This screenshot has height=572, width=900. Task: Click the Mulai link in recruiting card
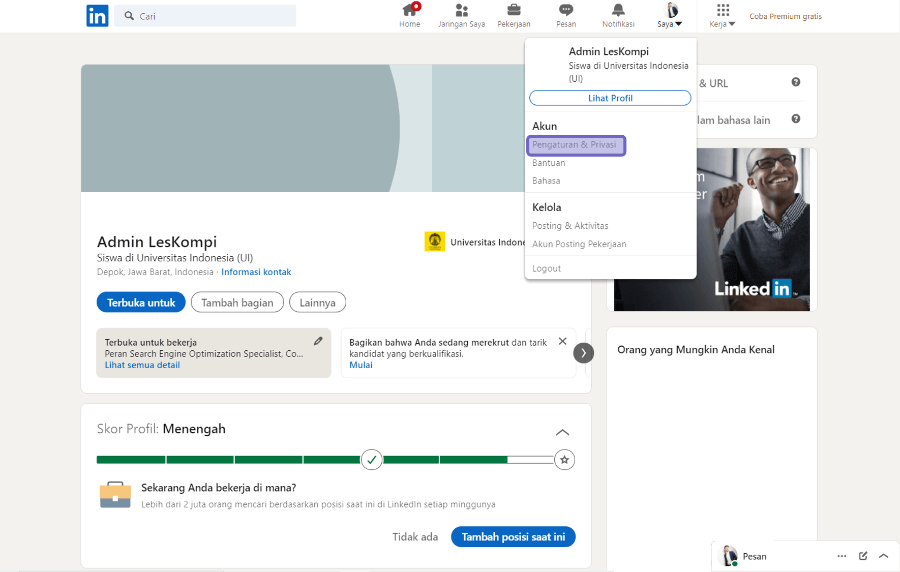(x=361, y=365)
